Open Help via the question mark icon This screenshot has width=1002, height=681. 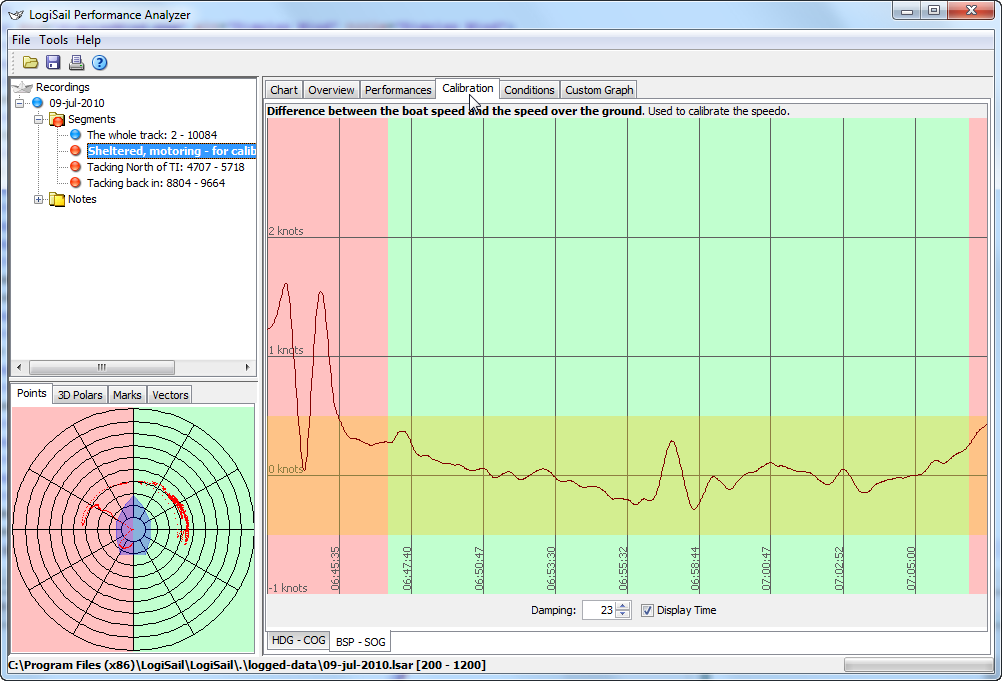pos(100,63)
